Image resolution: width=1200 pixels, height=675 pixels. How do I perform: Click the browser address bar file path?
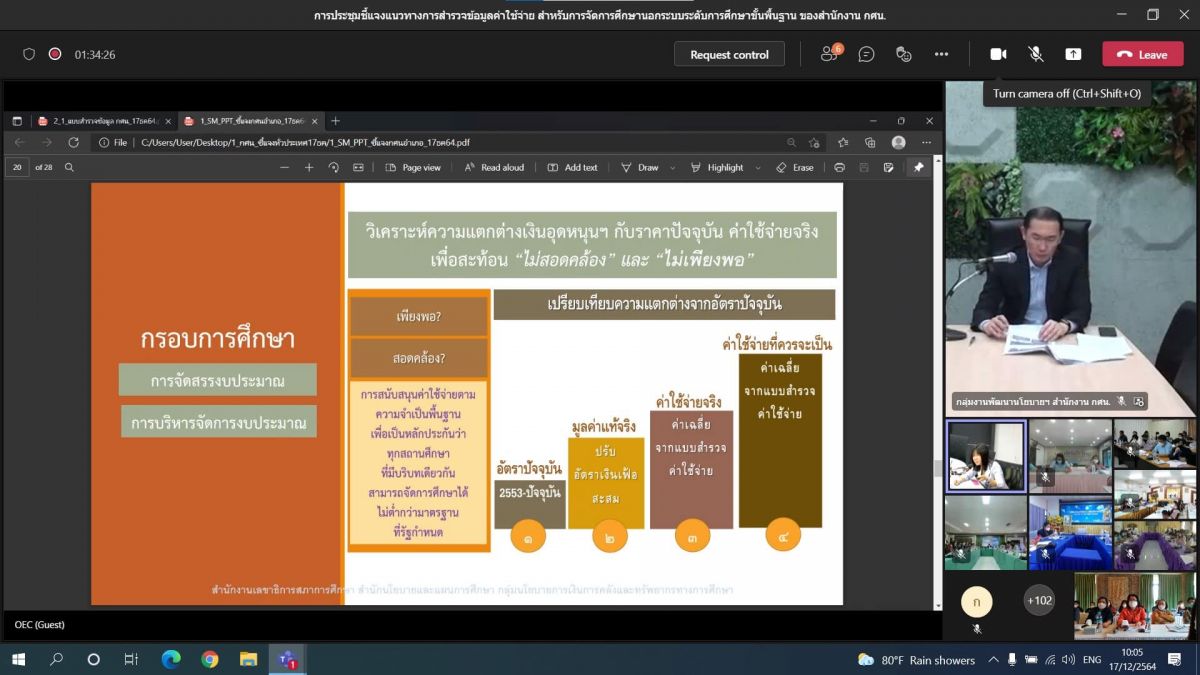tap(305, 143)
